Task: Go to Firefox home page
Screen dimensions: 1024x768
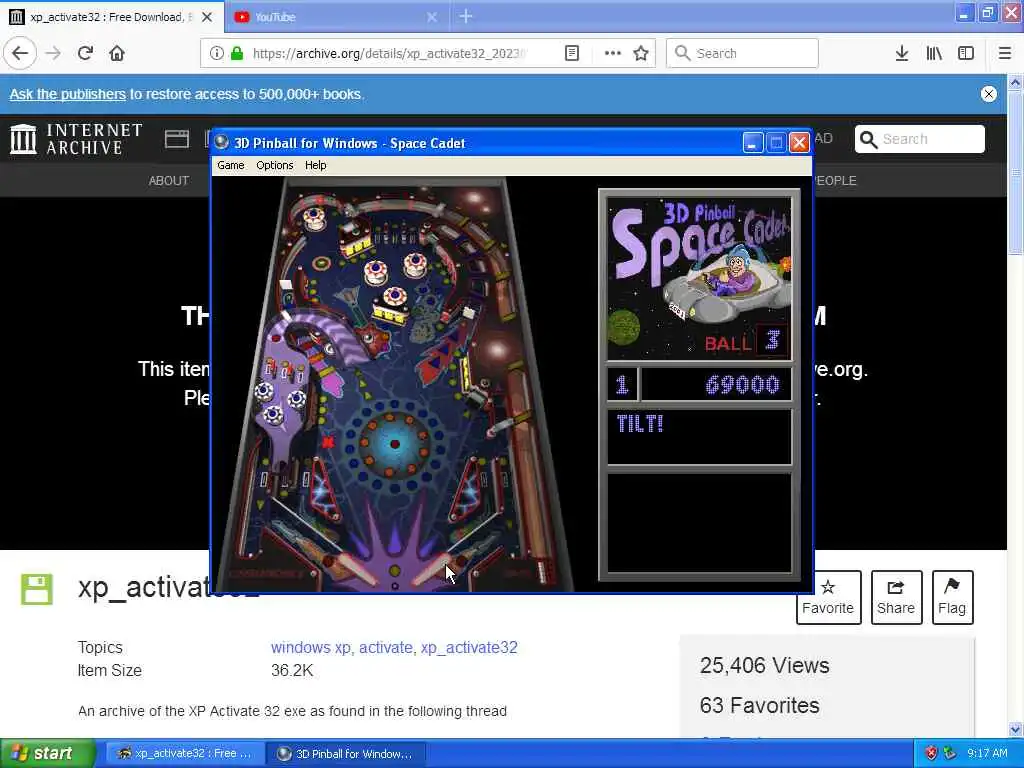Action: 117,53
